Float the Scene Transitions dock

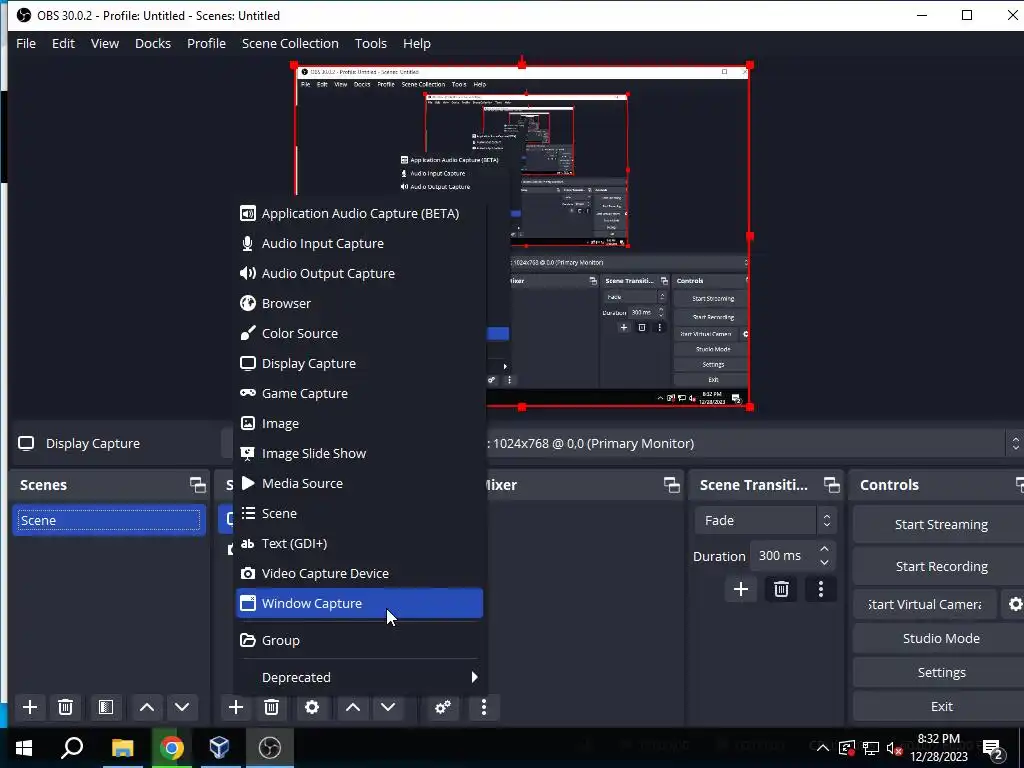coord(831,485)
